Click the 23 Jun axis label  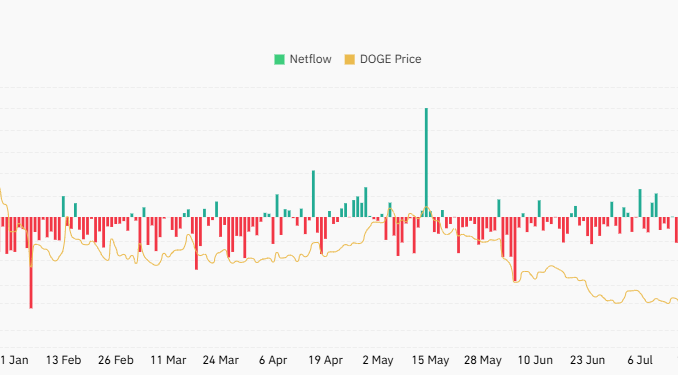pos(587,360)
